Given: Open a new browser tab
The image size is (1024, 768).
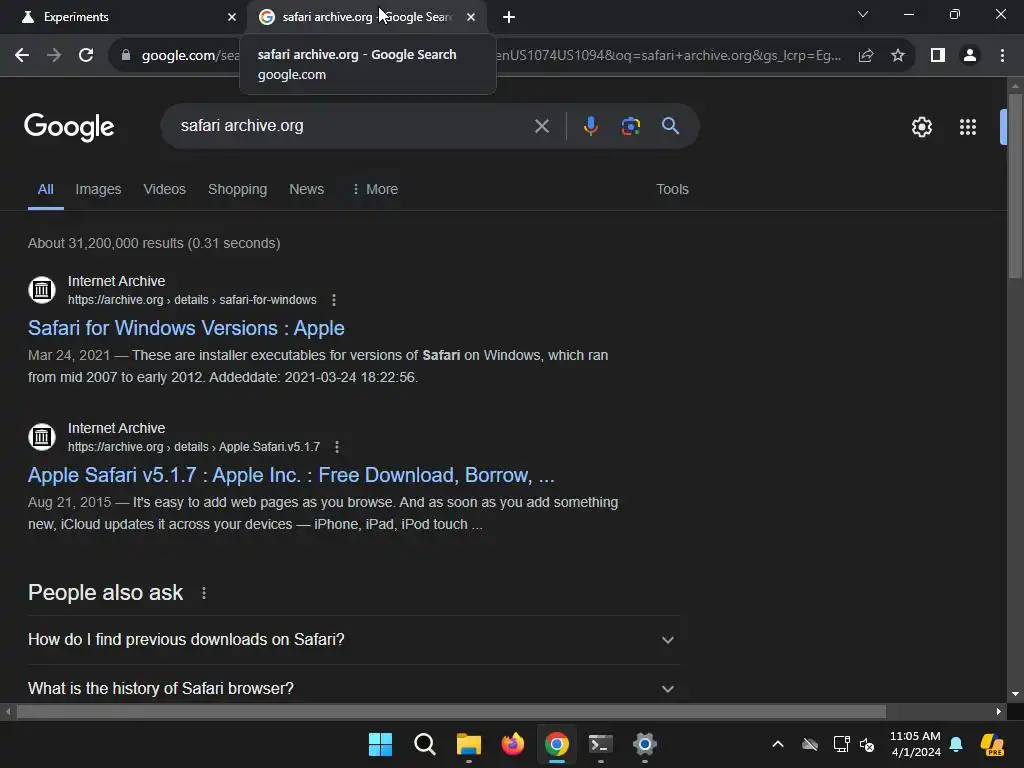Looking at the screenshot, I should pos(509,17).
